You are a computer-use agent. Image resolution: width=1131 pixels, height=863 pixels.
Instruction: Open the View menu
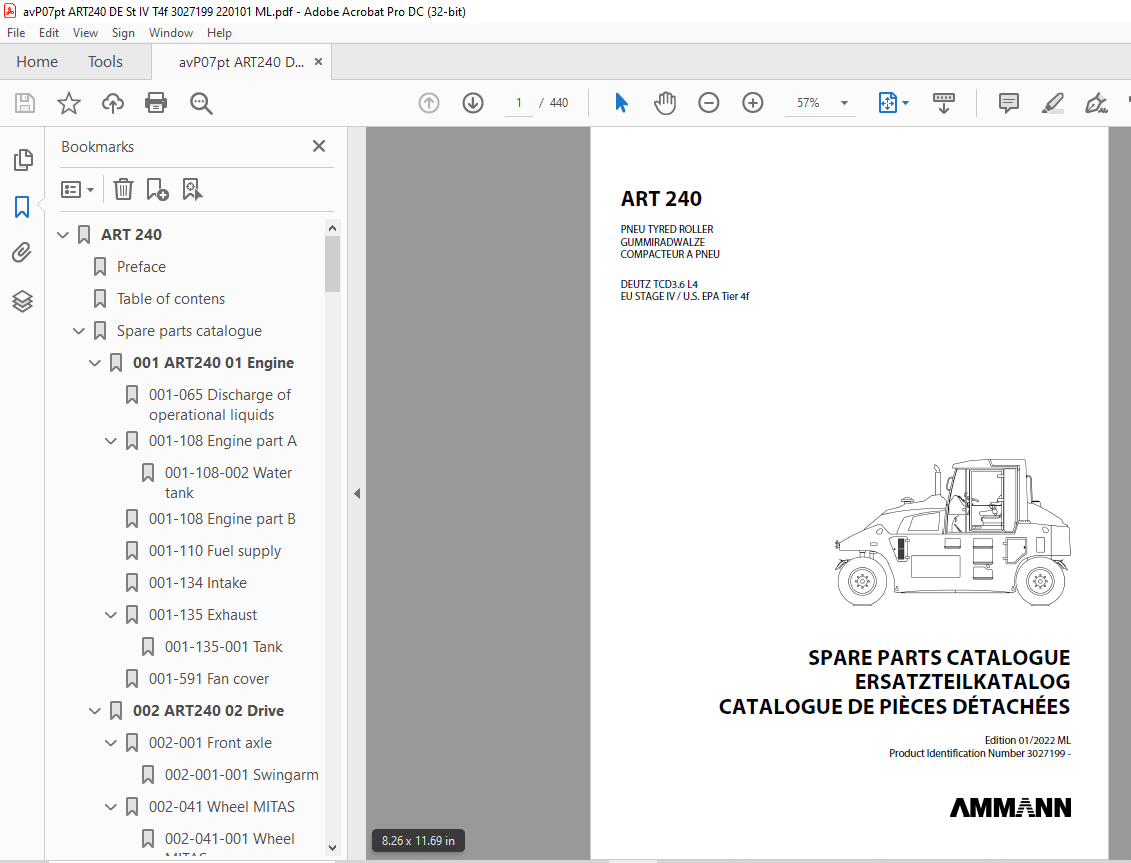coord(85,32)
